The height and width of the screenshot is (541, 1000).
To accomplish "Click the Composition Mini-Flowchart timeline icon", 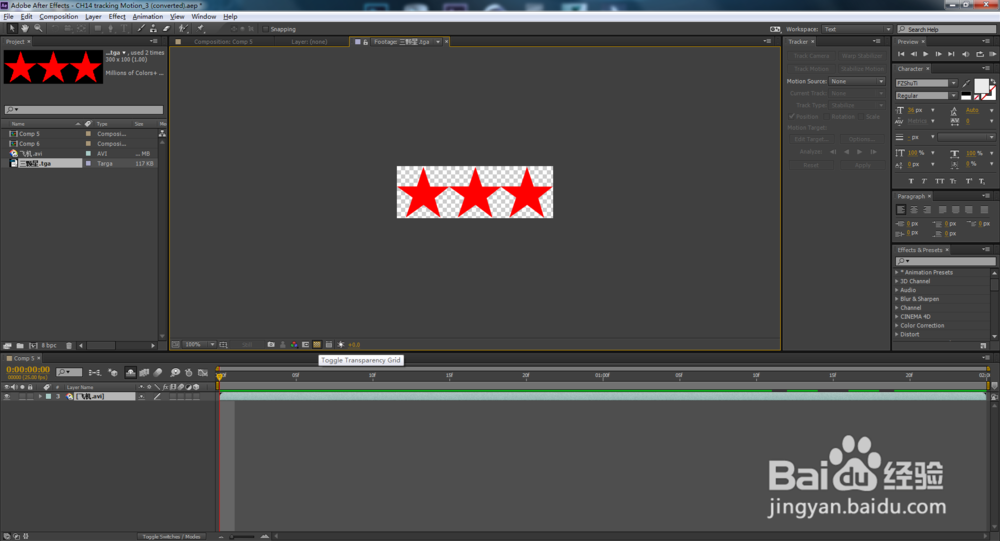I will [95, 373].
